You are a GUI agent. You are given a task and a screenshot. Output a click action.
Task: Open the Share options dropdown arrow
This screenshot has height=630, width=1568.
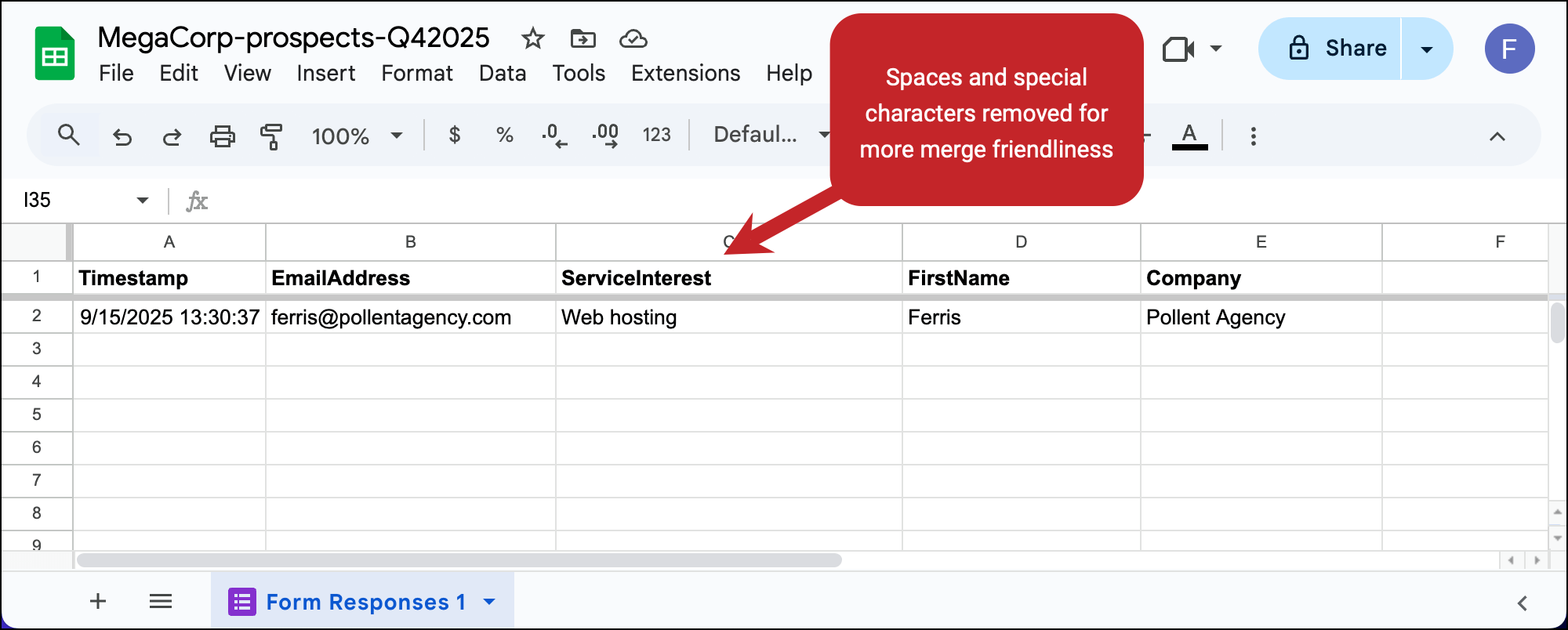click(x=1427, y=49)
